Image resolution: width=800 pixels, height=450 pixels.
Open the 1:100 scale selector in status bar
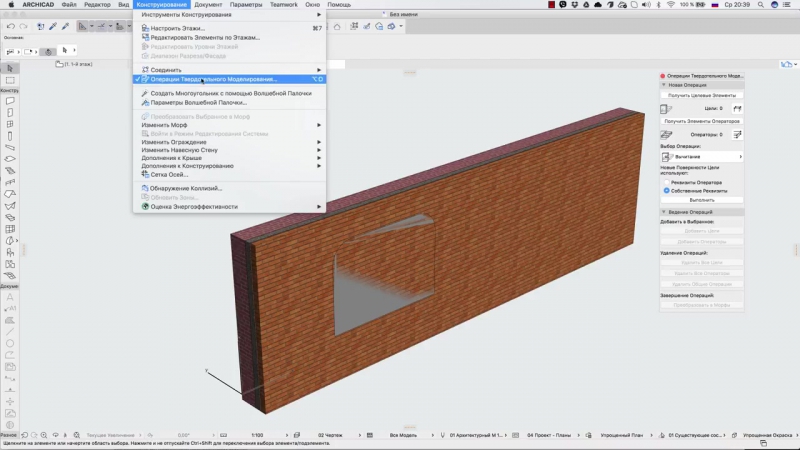click(257, 436)
